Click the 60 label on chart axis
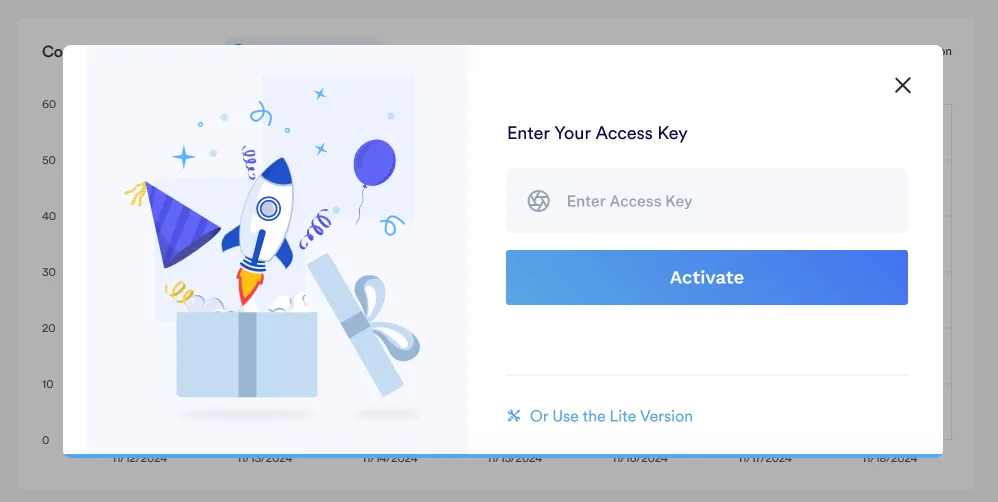998x502 pixels. click(49, 104)
